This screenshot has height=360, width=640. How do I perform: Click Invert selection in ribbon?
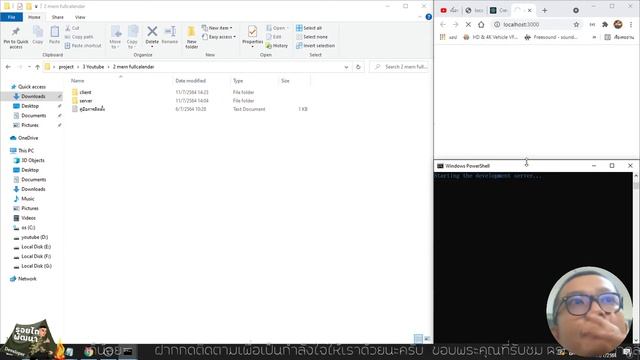[315, 46]
